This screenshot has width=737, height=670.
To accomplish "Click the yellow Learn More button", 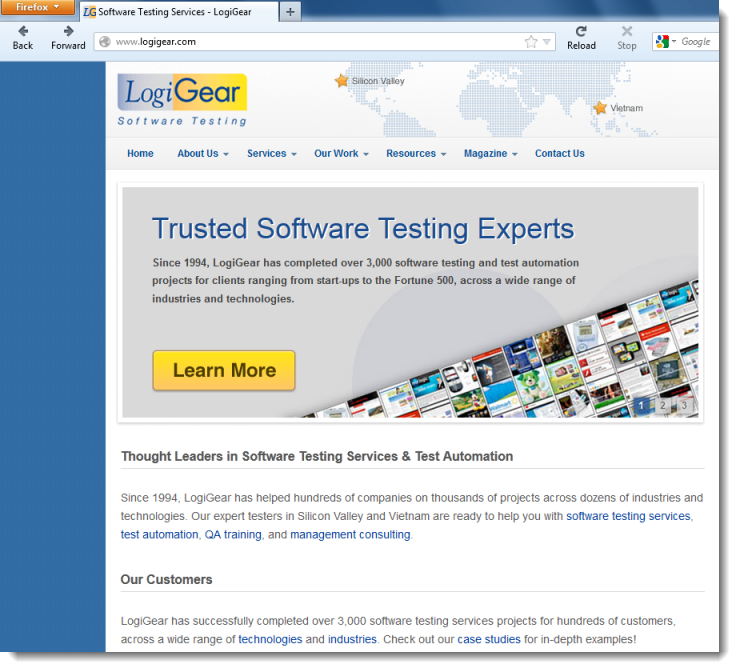I will (x=224, y=370).
